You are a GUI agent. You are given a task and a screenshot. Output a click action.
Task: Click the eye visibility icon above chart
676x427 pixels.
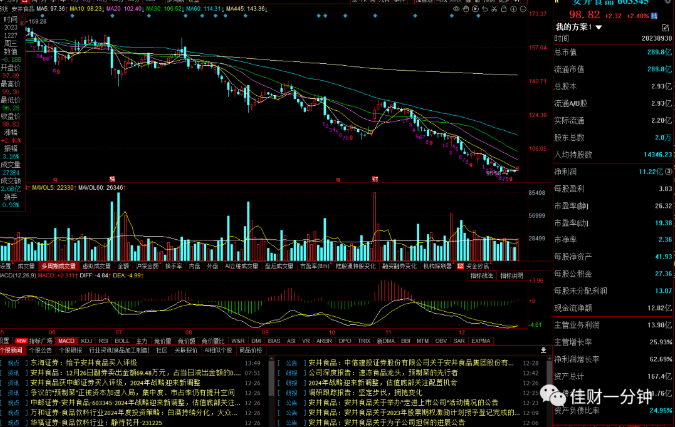point(456,9)
